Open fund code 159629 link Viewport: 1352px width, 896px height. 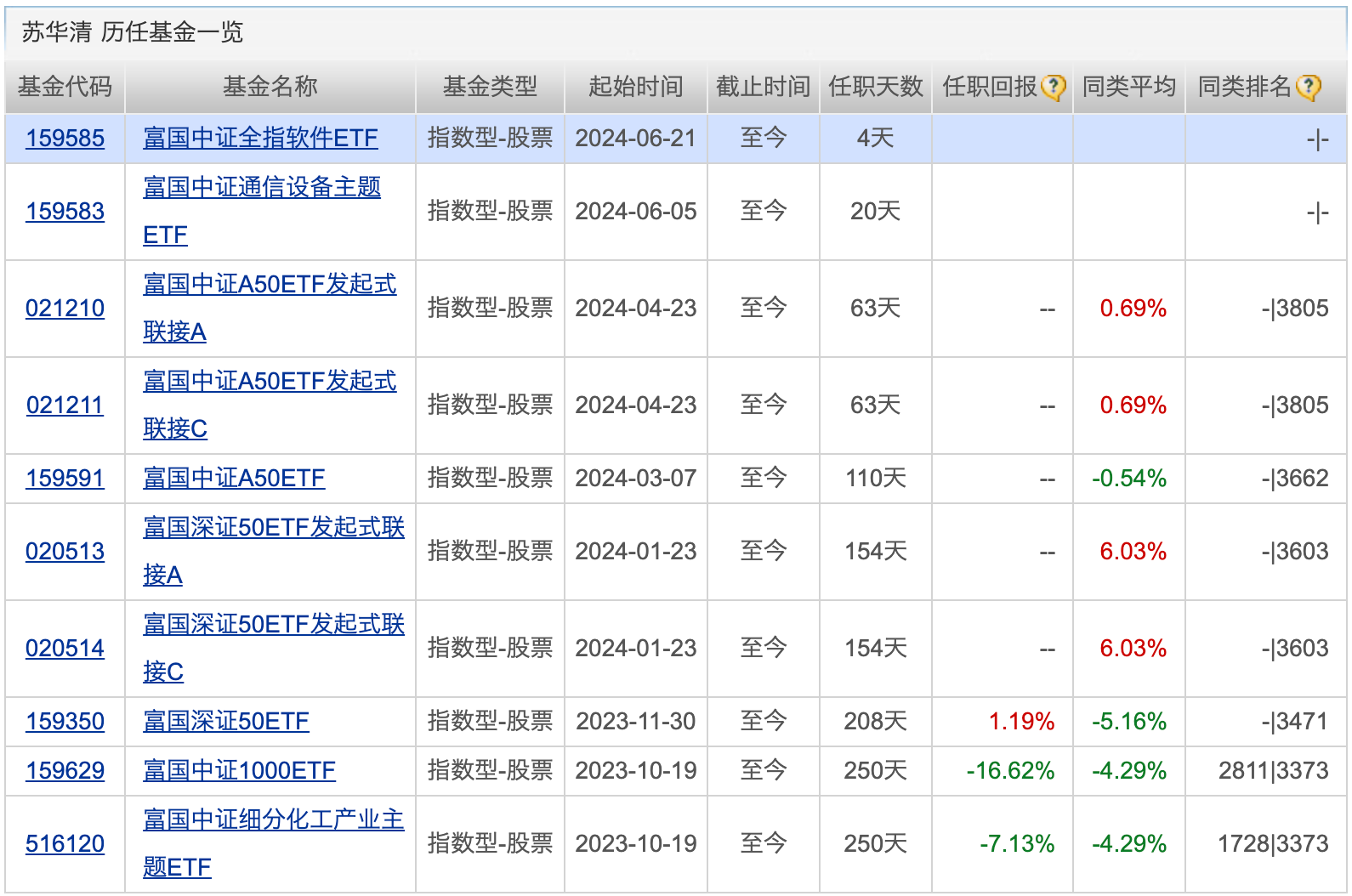click(65, 770)
